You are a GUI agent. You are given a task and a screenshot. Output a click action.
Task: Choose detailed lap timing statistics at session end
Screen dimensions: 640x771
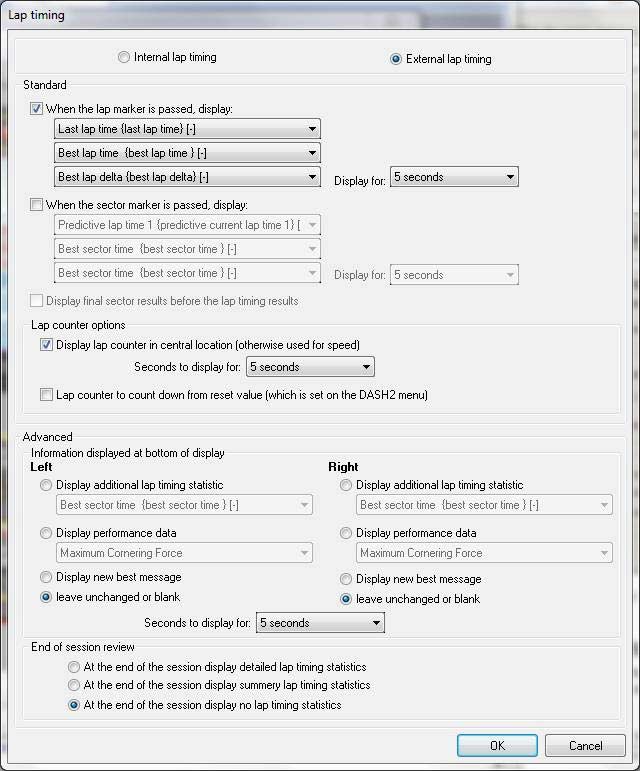click(x=74, y=666)
